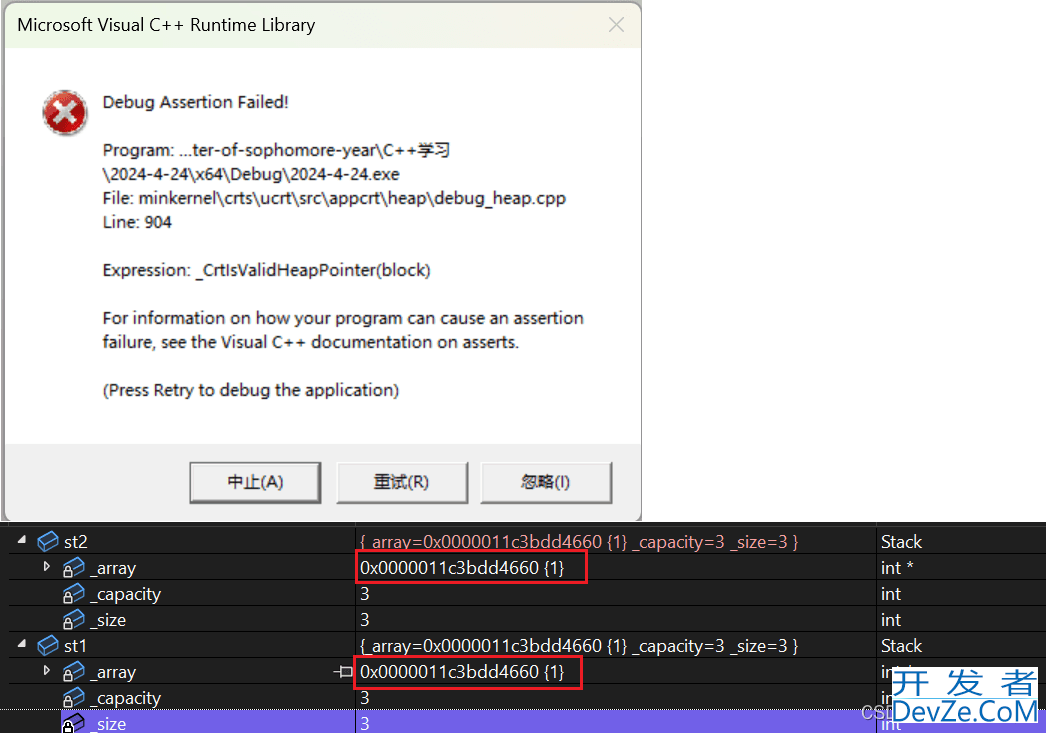Screen dimensions: 1048x733
Task: Click st1 _capacity value 3
Action: coord(365,698)
